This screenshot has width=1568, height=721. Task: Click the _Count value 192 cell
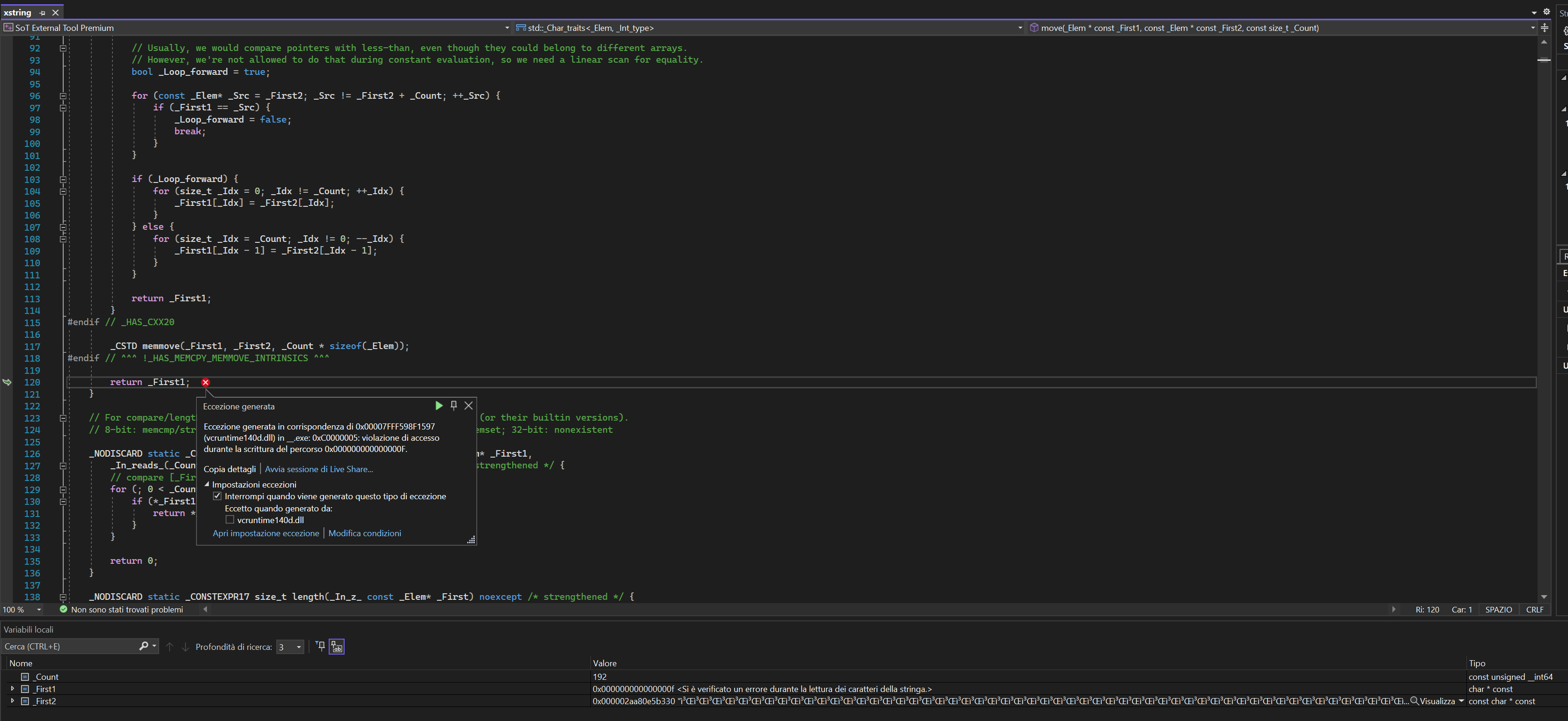[1029, 677]
